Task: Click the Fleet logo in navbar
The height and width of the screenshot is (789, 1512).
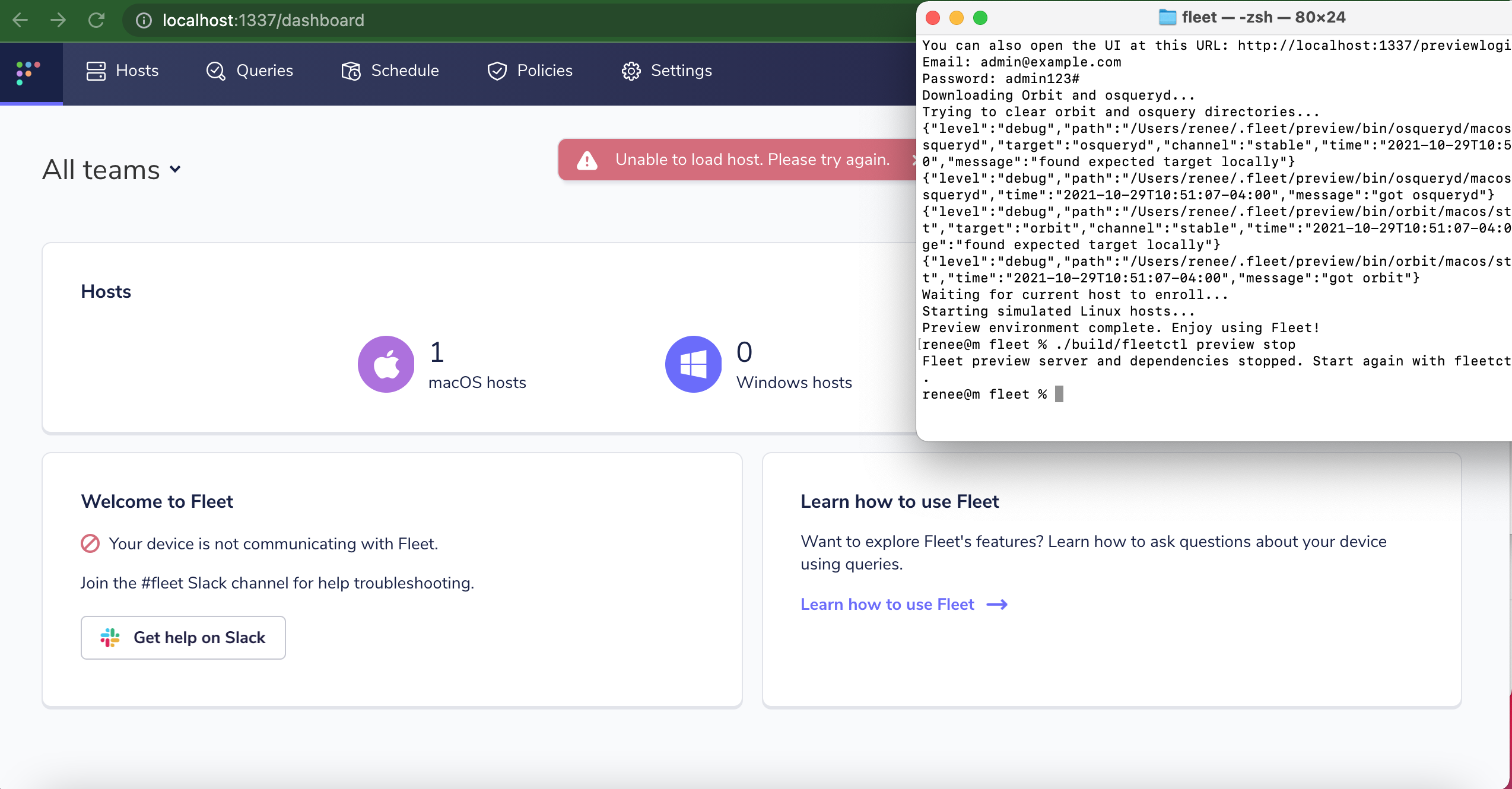Action: [28, 72]
